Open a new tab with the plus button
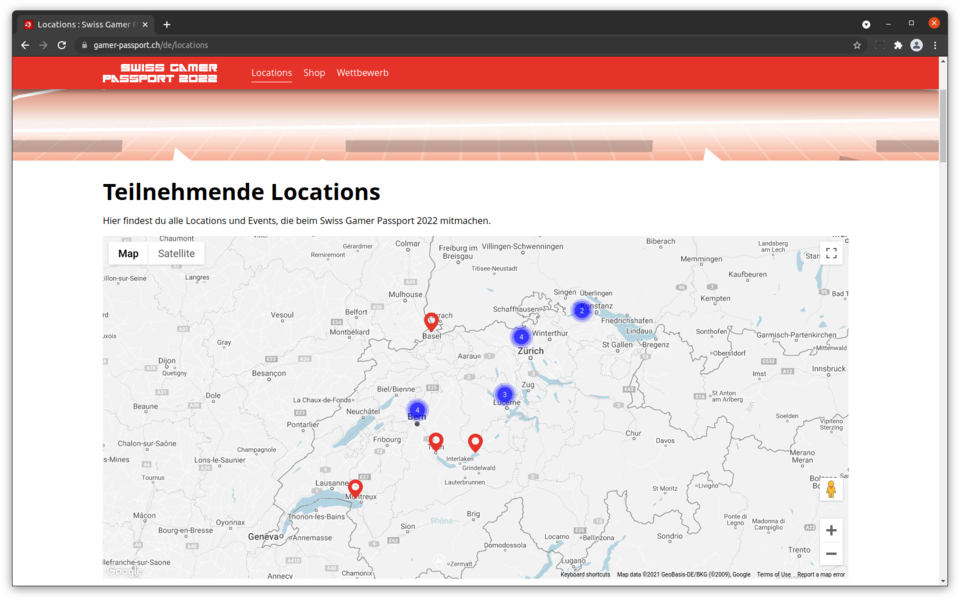Image resolution: width=960 pixels, height=600 pixels. pos(167,24)
